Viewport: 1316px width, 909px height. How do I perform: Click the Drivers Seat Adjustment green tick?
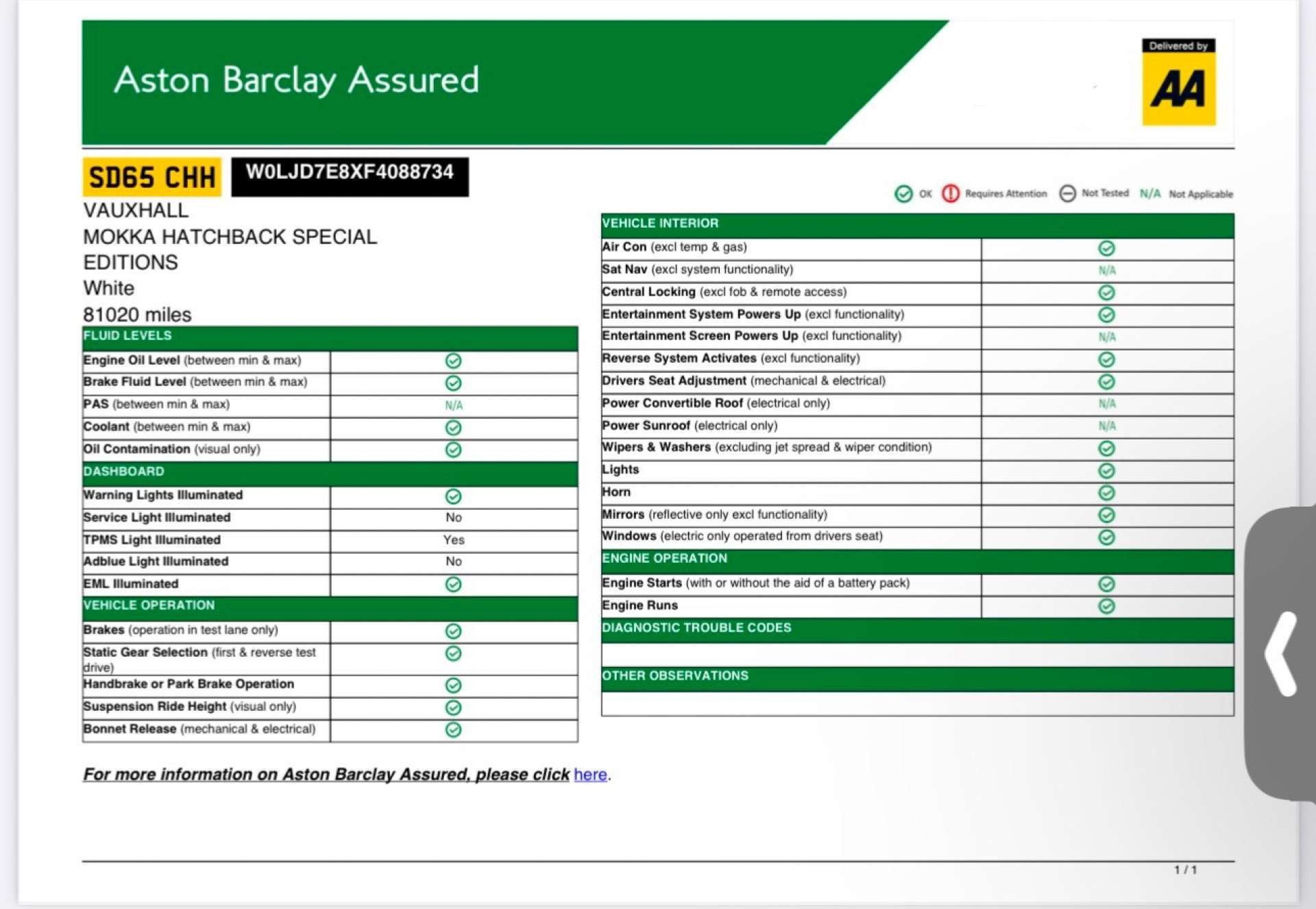coord(1106,381)
